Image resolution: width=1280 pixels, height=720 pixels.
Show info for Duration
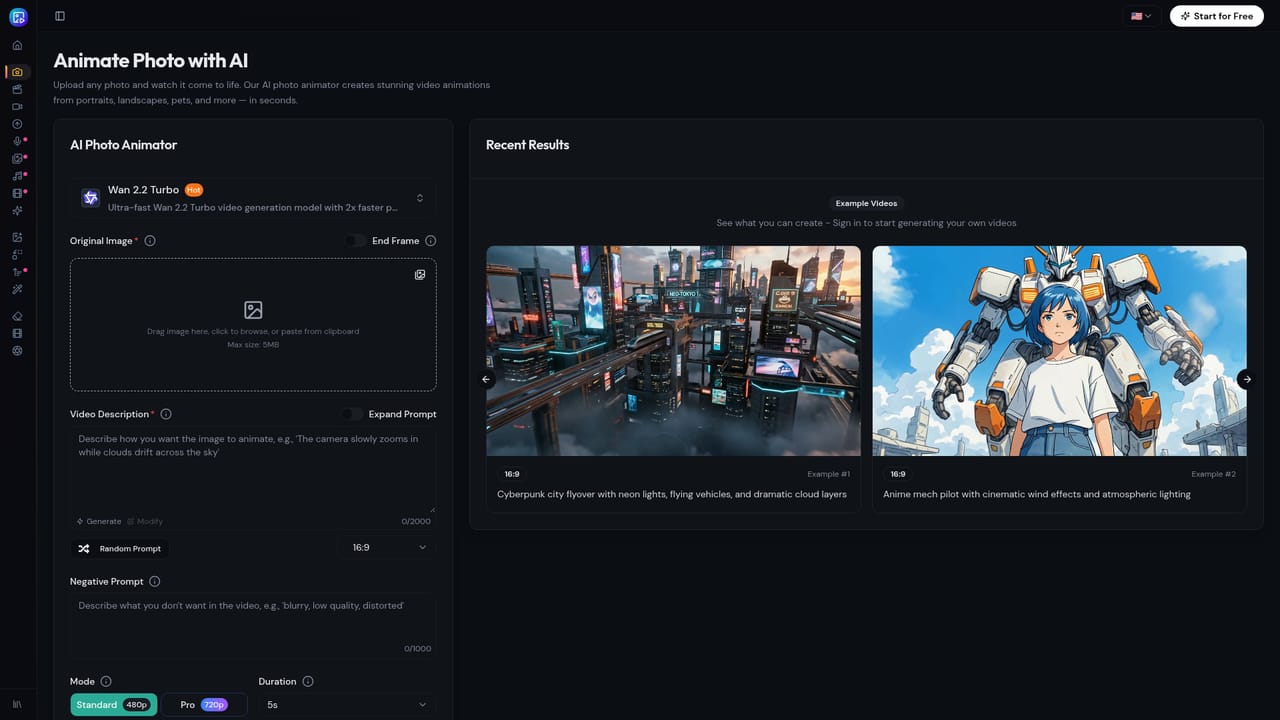(308, 682)
